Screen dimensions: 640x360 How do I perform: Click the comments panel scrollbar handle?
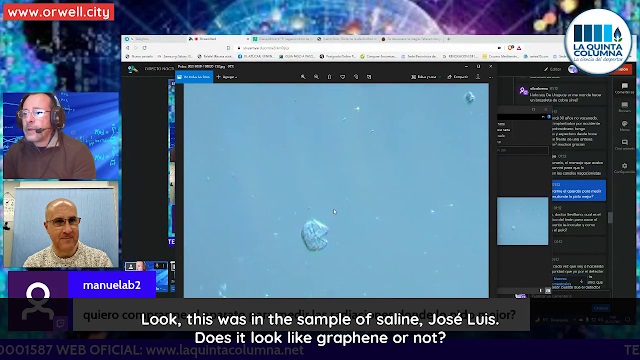pyautogui.click(x=610, y=218)
